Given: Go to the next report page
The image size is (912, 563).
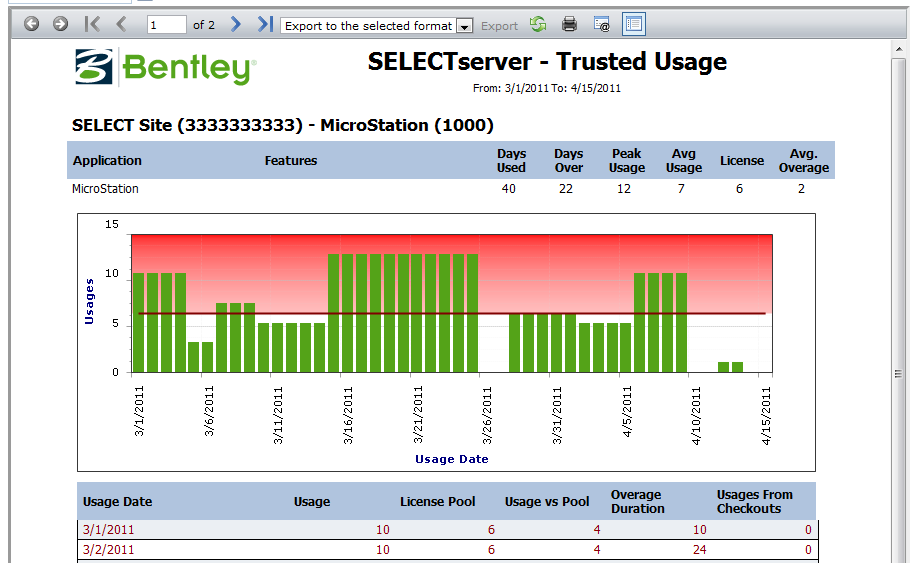Looking at the screenshot, I should click(x=236, y=24).
